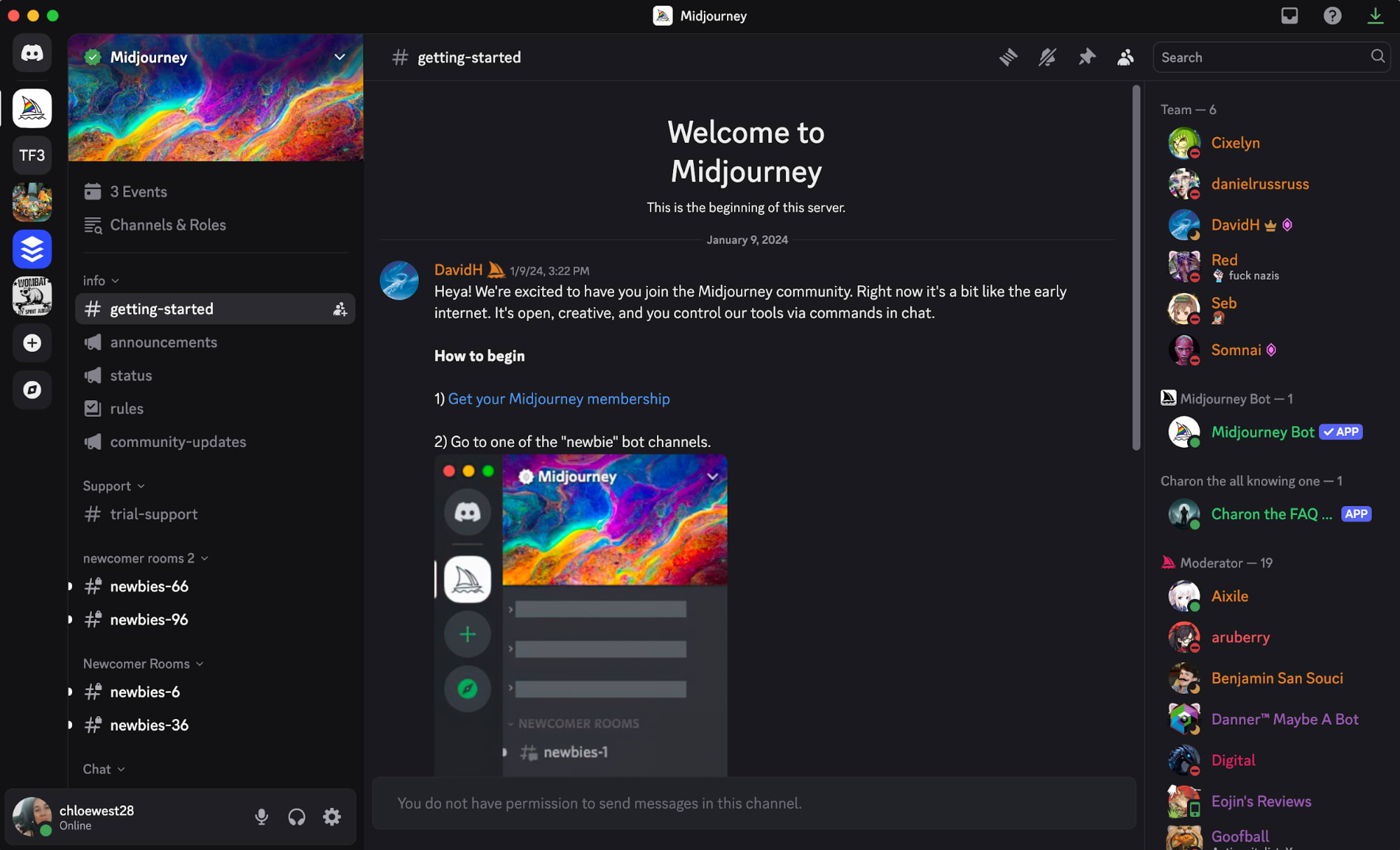Open Aixile moderator profile
1400x850 pixels.
tap(1271, 596)
